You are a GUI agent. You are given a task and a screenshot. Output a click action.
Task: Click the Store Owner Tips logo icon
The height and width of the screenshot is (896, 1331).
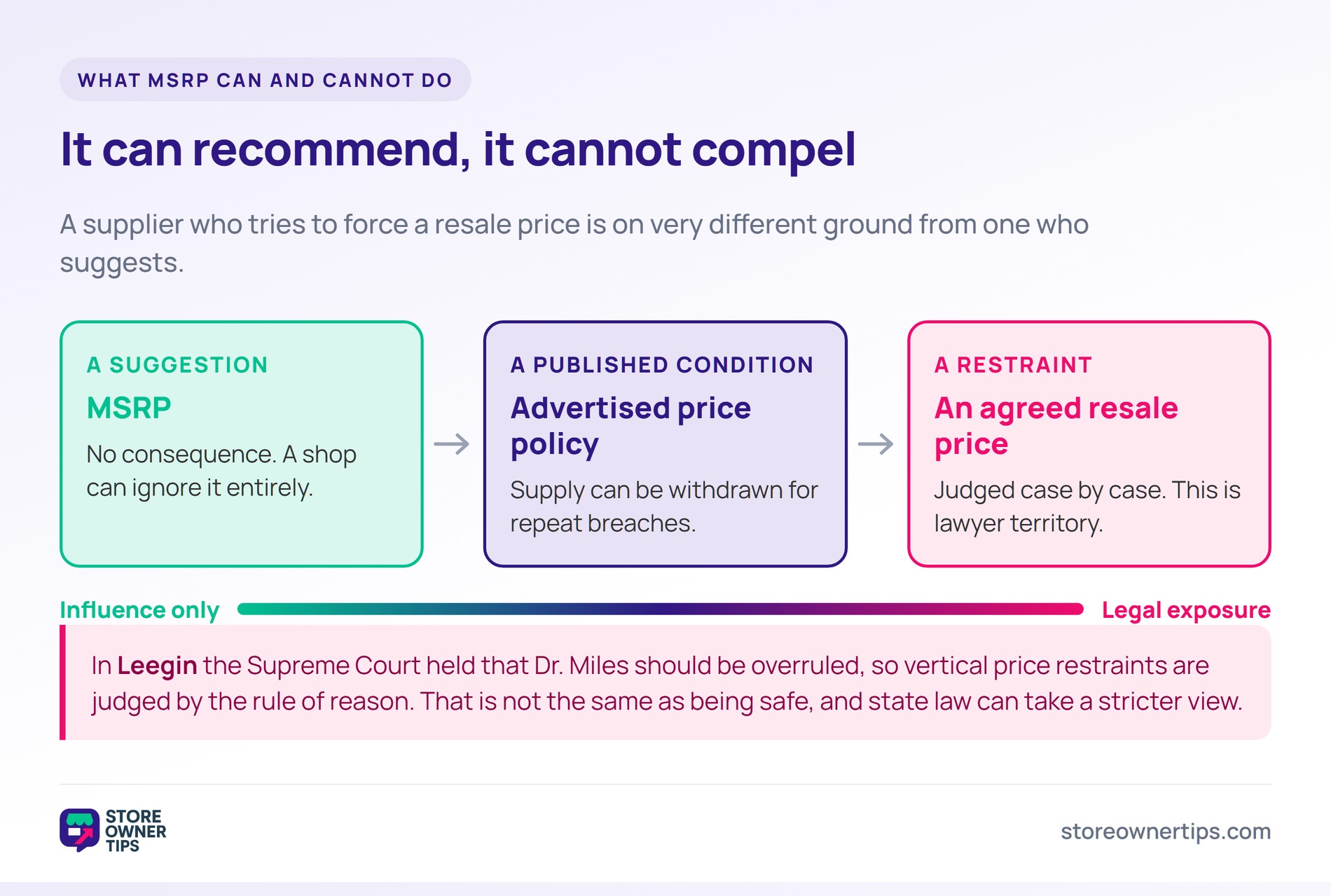coord(80,830)
